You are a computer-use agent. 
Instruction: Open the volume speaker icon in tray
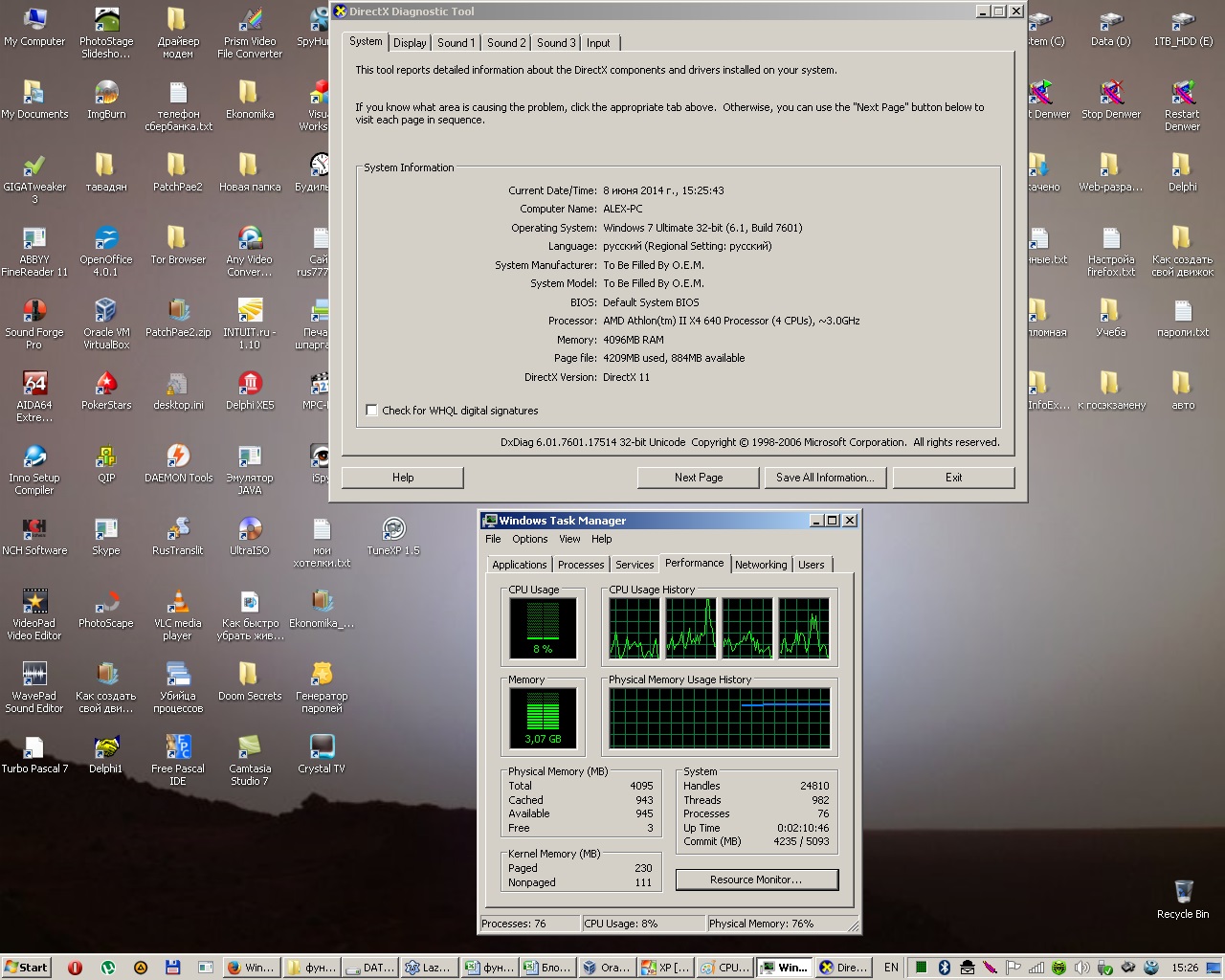(1081, 968)
